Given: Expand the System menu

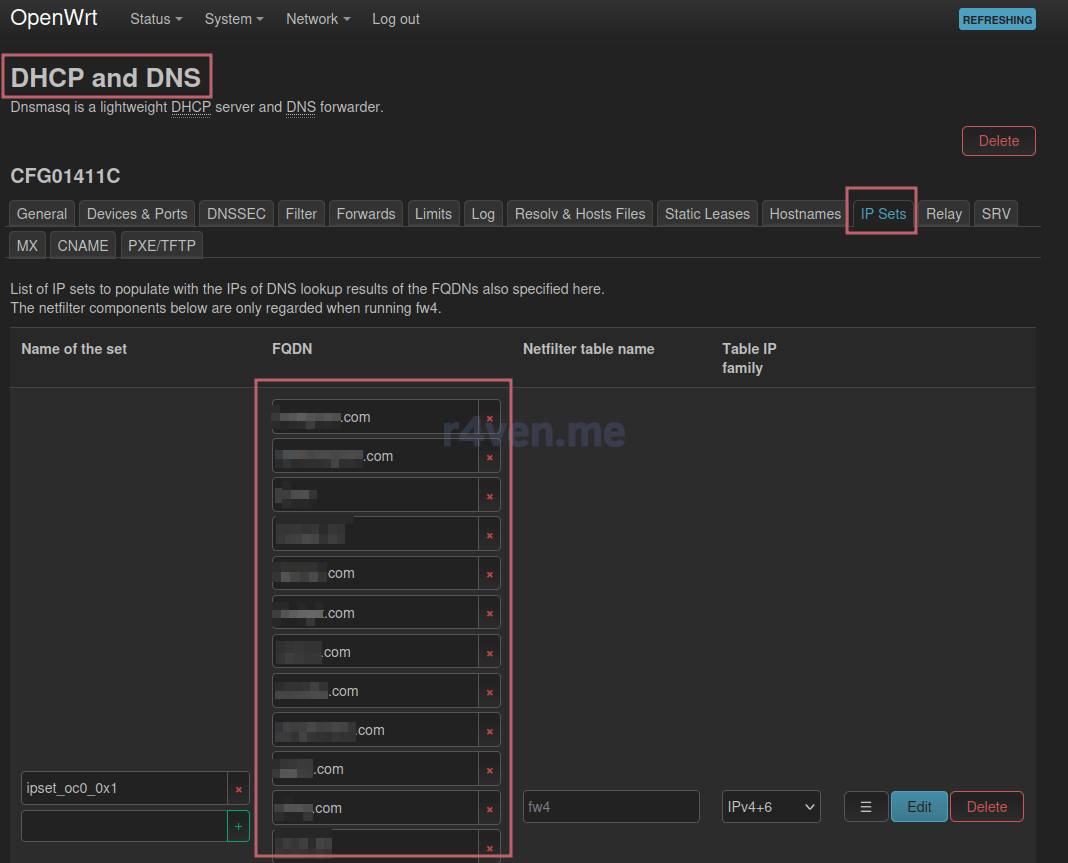Looking at the screenshot, I should click(234, 19).
